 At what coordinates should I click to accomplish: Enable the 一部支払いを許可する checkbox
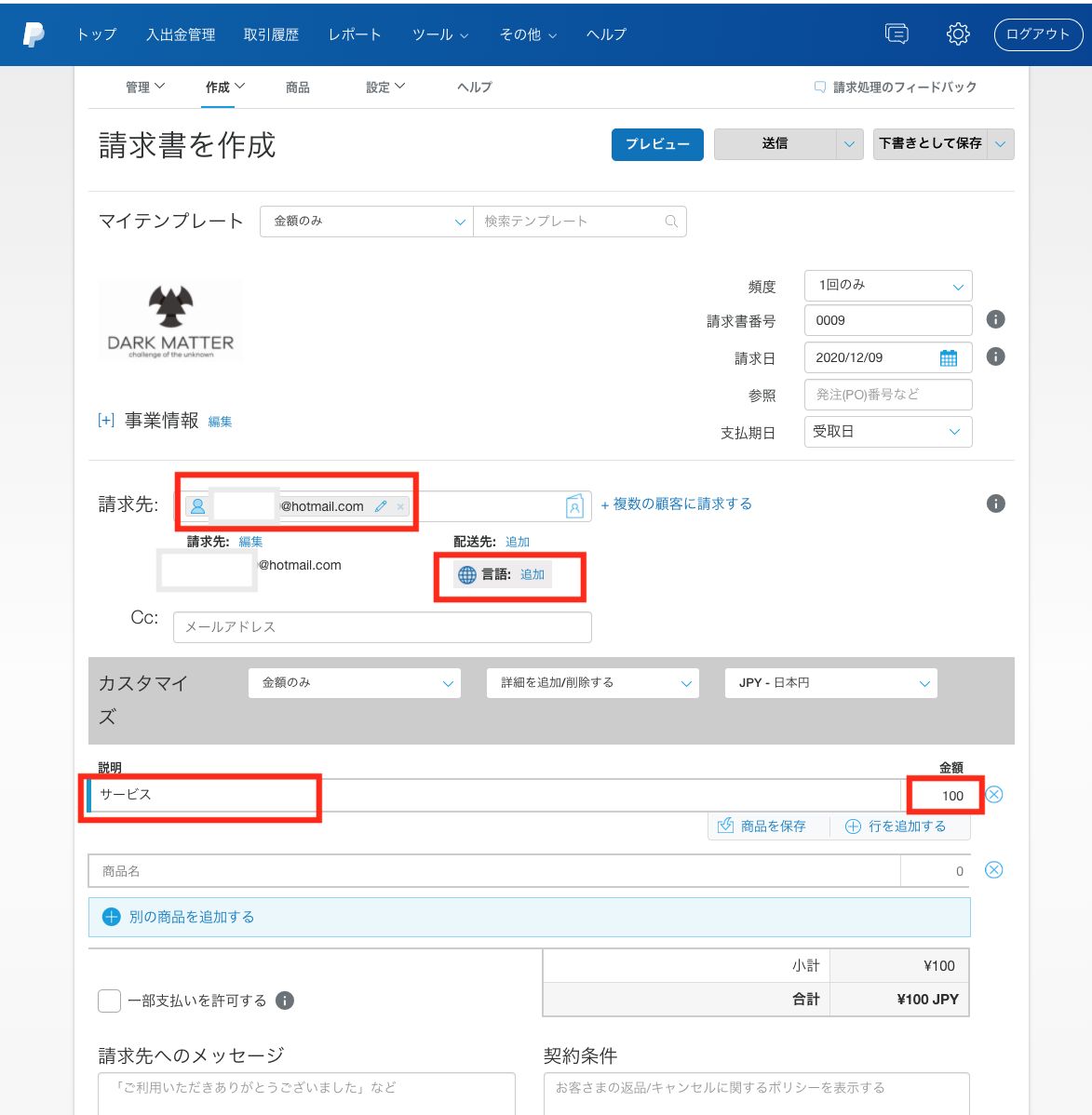110,1001
